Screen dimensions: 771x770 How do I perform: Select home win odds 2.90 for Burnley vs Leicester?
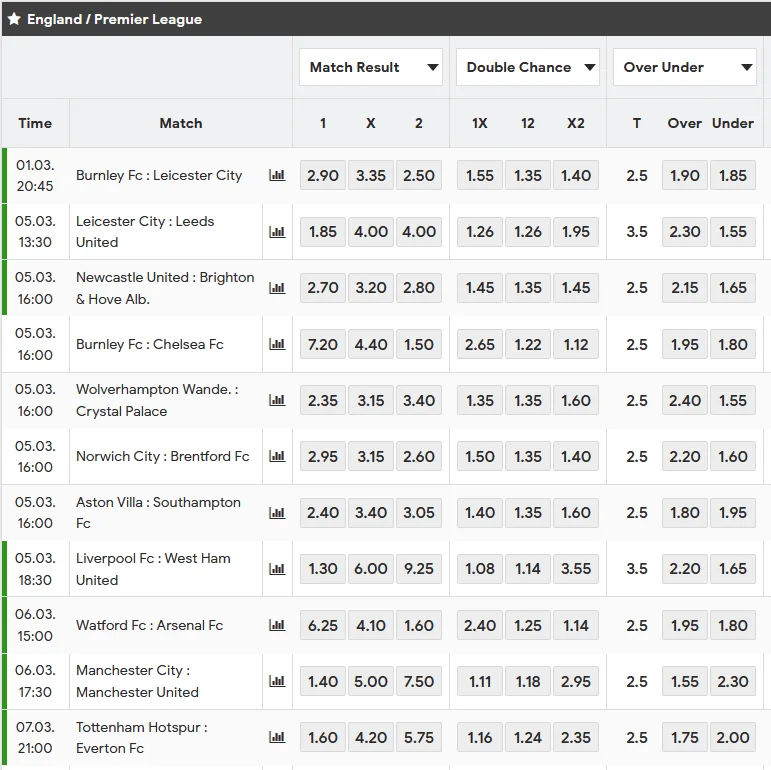click(323, 176)
